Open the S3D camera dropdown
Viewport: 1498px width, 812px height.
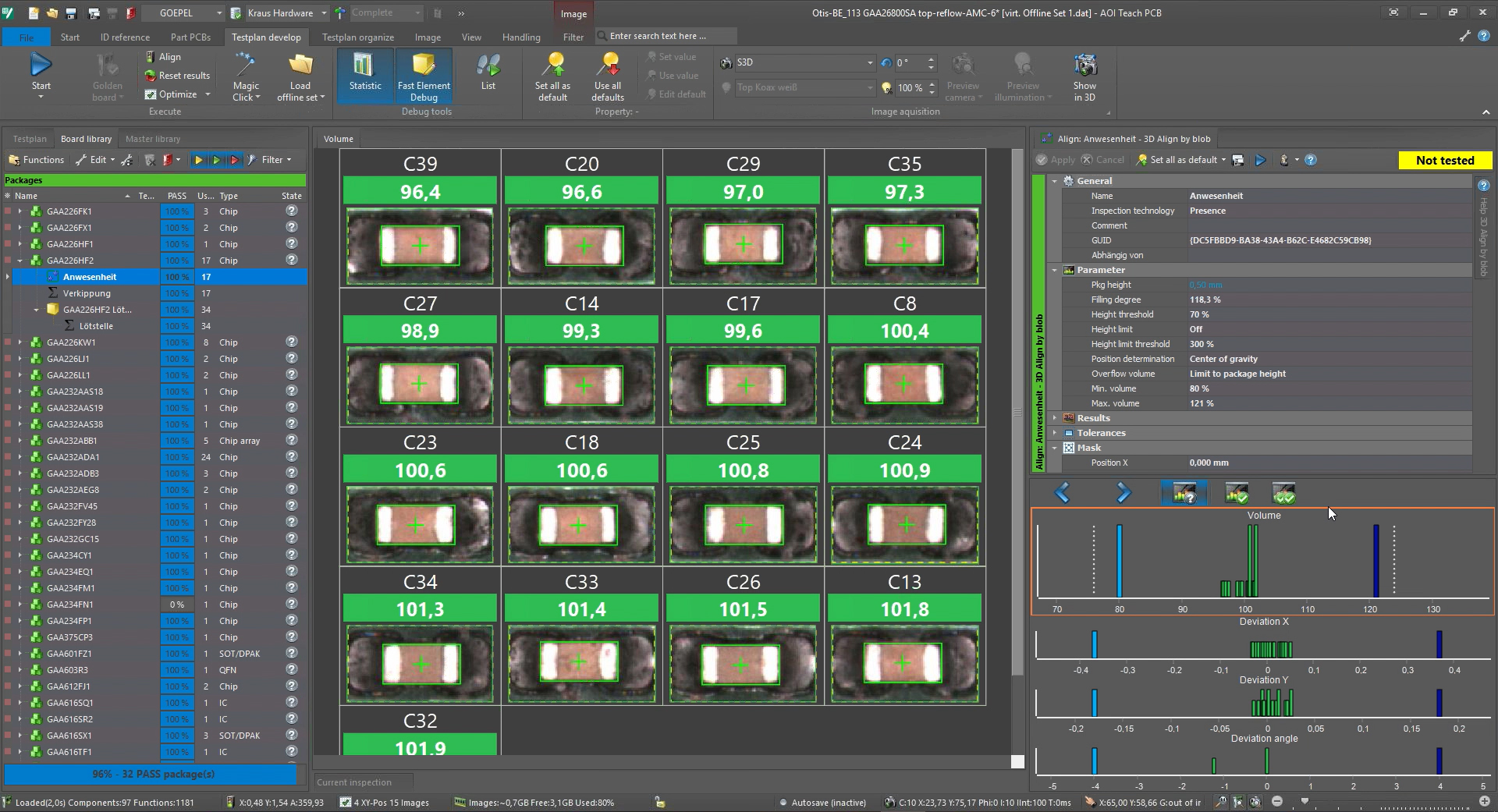[x=869, y=62]
